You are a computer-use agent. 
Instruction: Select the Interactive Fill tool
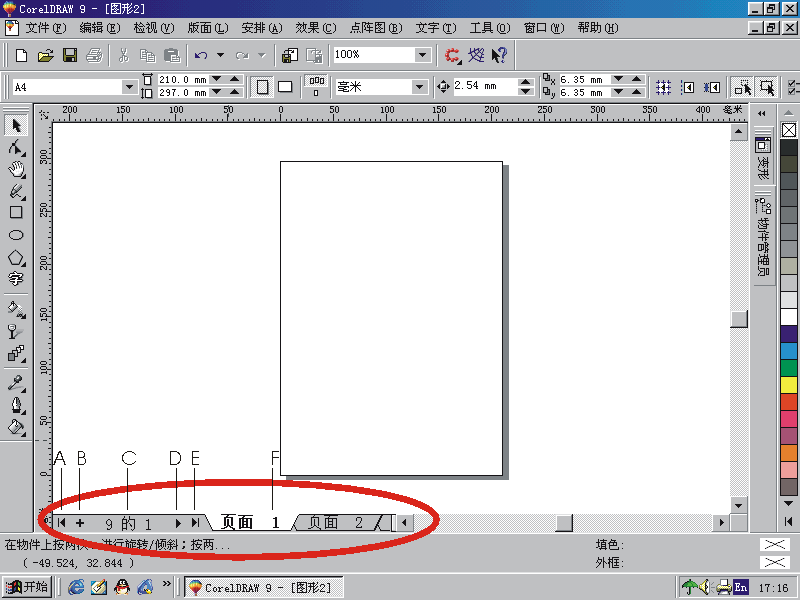(16, 309)
